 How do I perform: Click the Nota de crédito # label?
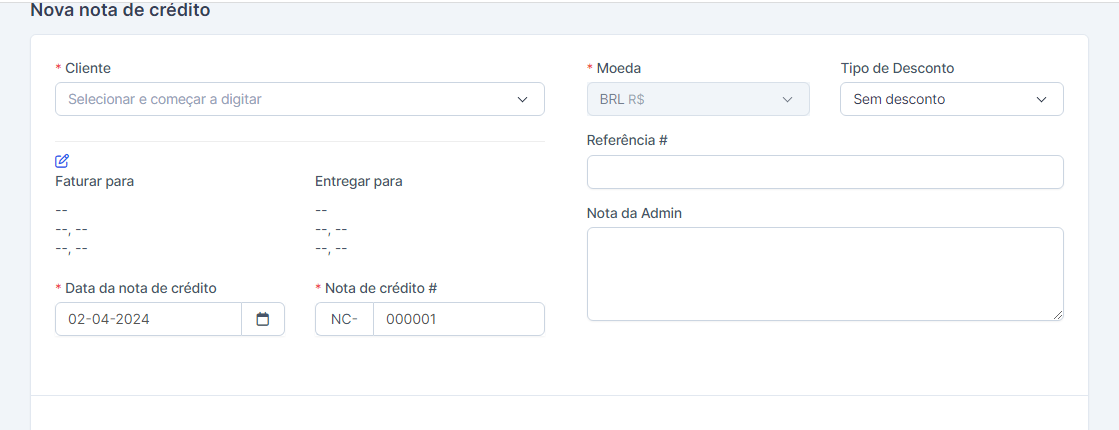pos(381,288)
